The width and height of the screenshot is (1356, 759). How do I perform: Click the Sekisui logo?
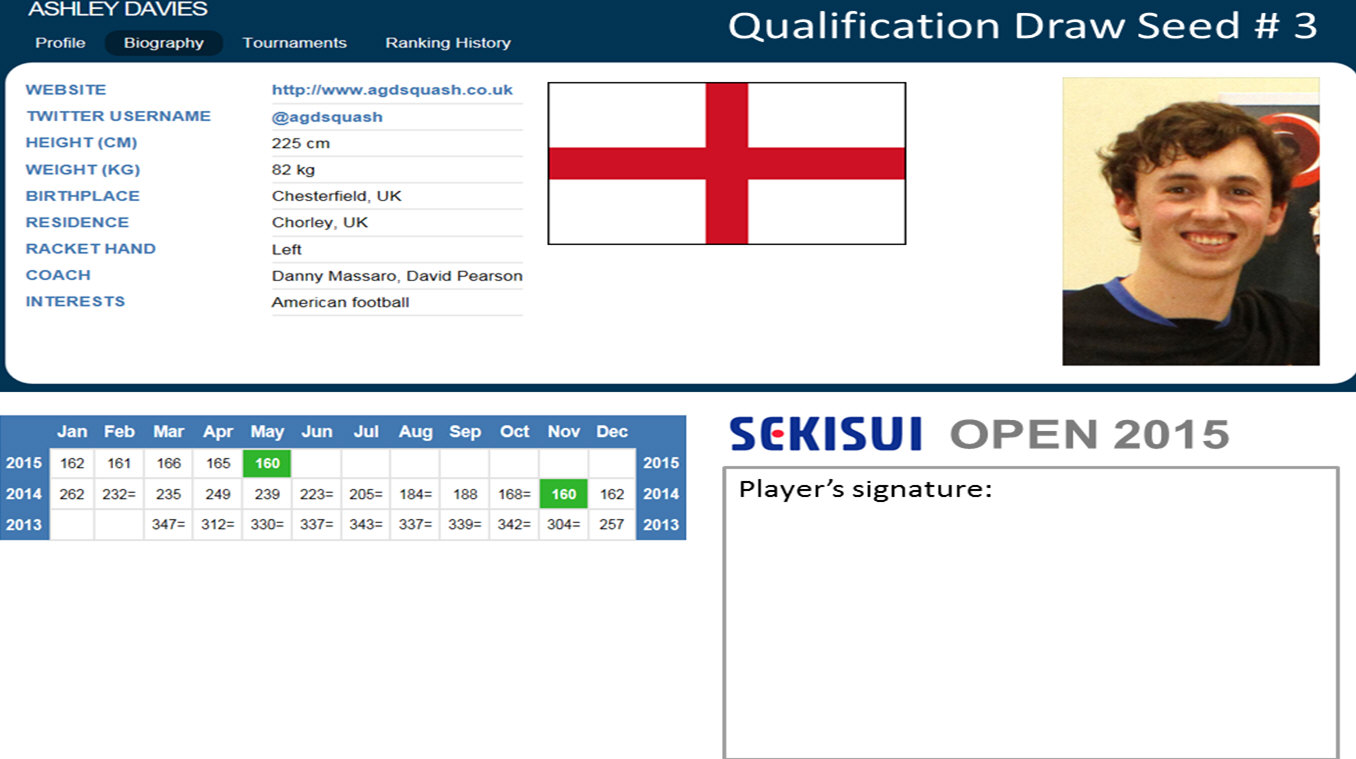tap(825, 434)
